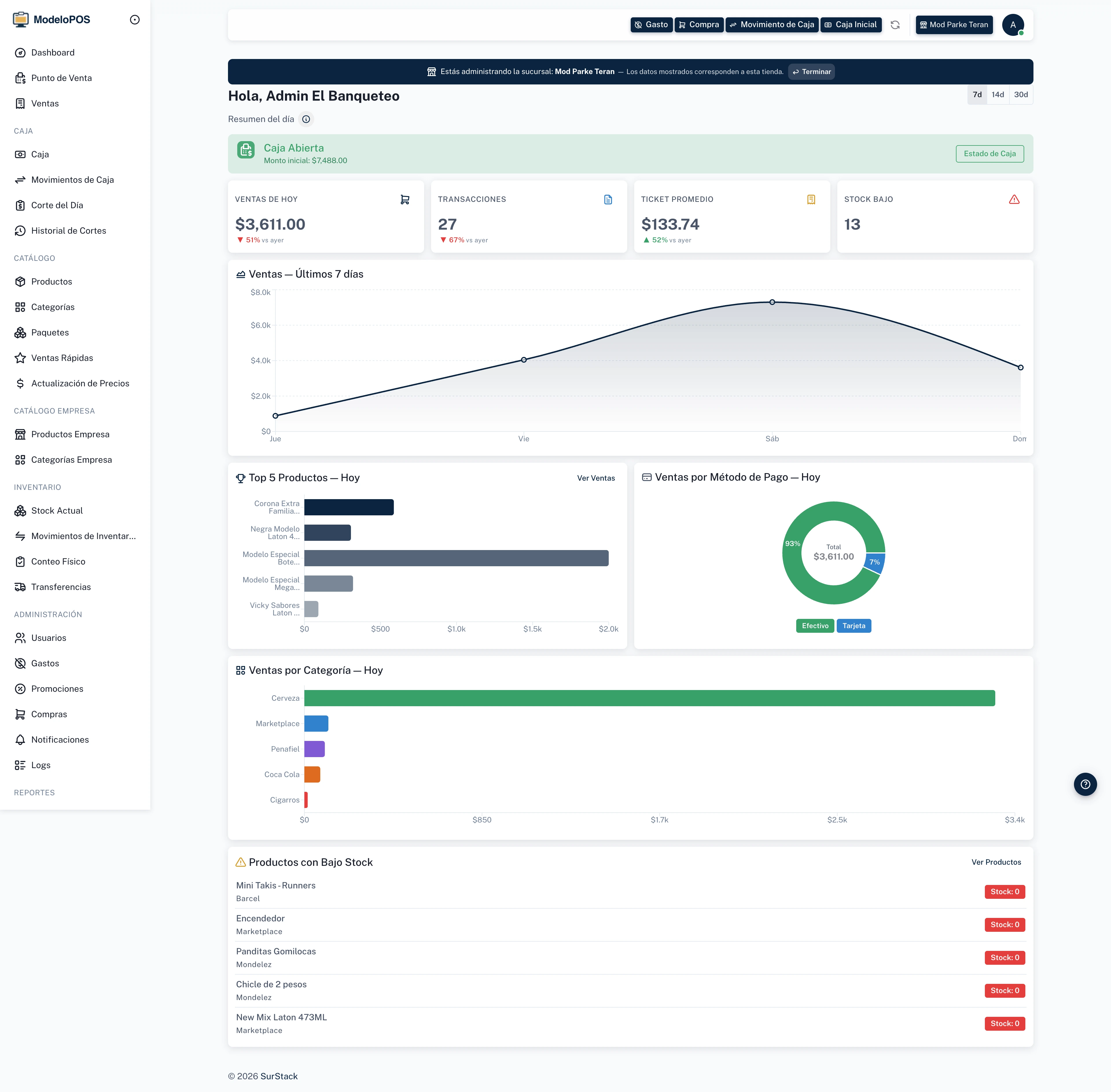Open Ventas Rápidas from the catalog section
Image resolution: width=1111 pixels, height=1092 pixels.
[x=62, y=358]
